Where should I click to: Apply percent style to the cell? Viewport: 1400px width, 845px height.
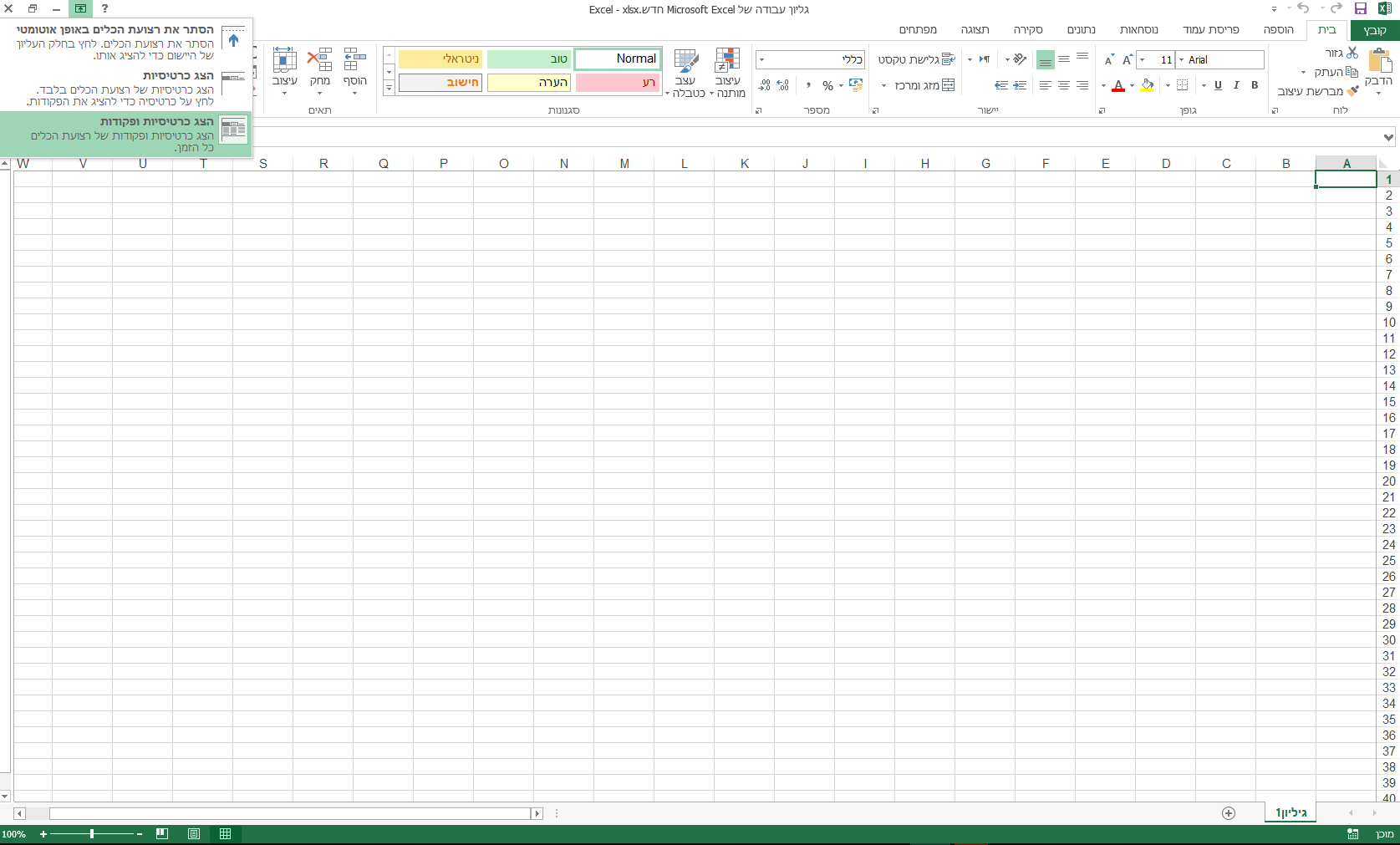(x=827, y=85)
